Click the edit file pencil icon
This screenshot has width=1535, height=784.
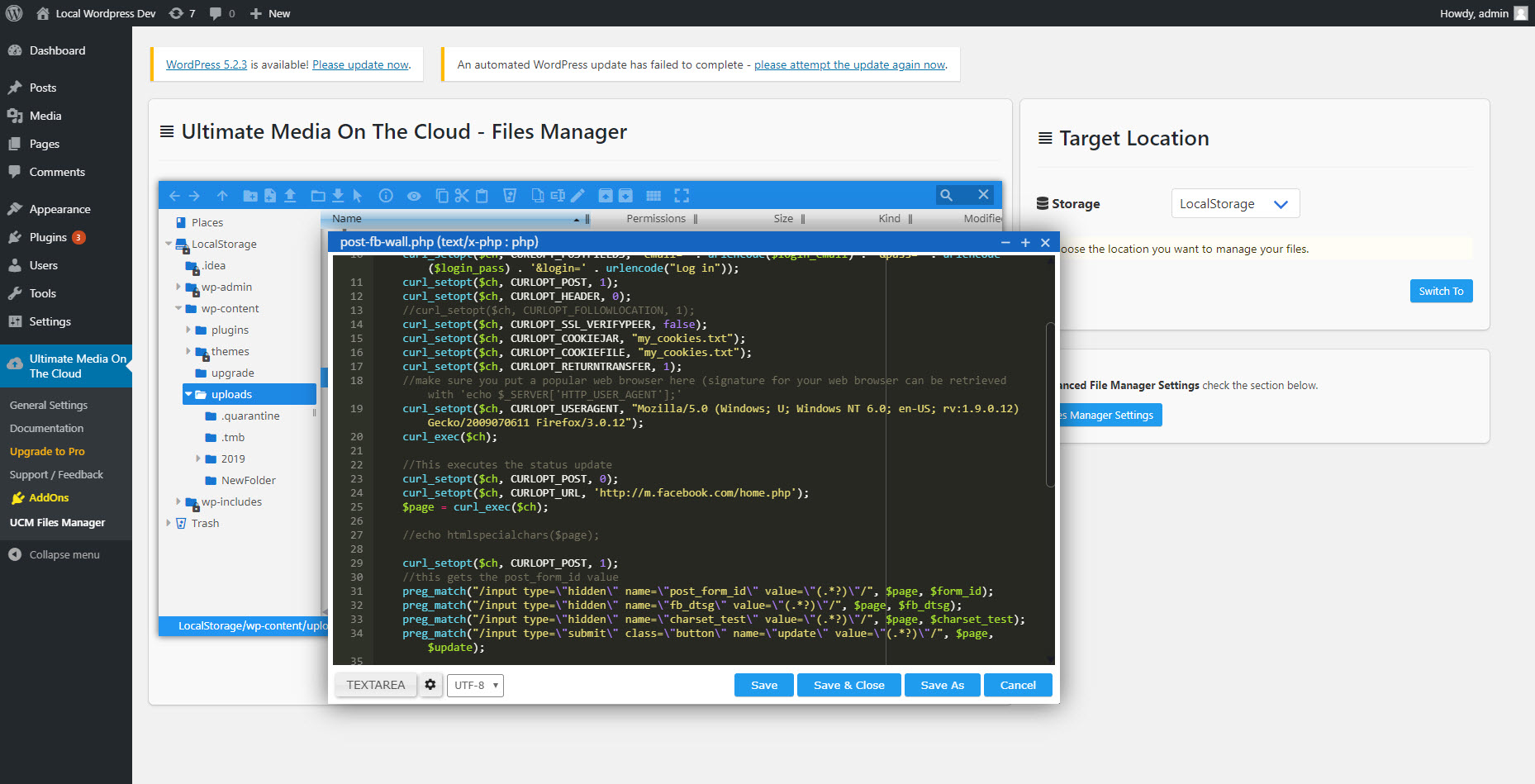577,196
